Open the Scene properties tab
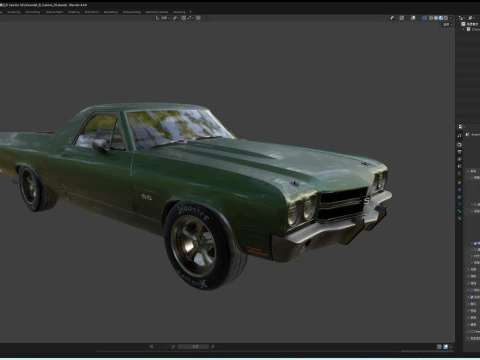 pos(459,166)
